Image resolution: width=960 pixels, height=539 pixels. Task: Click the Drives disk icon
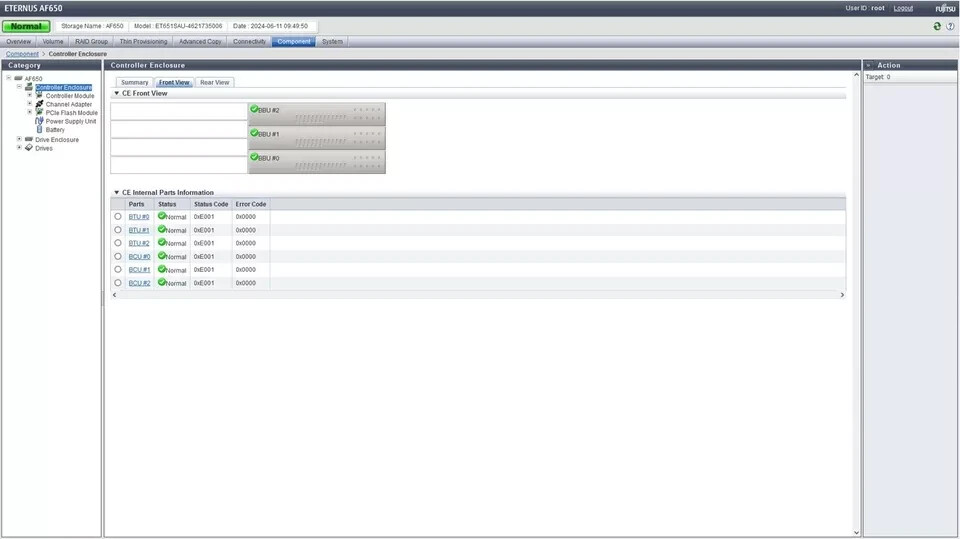(29, 148)
